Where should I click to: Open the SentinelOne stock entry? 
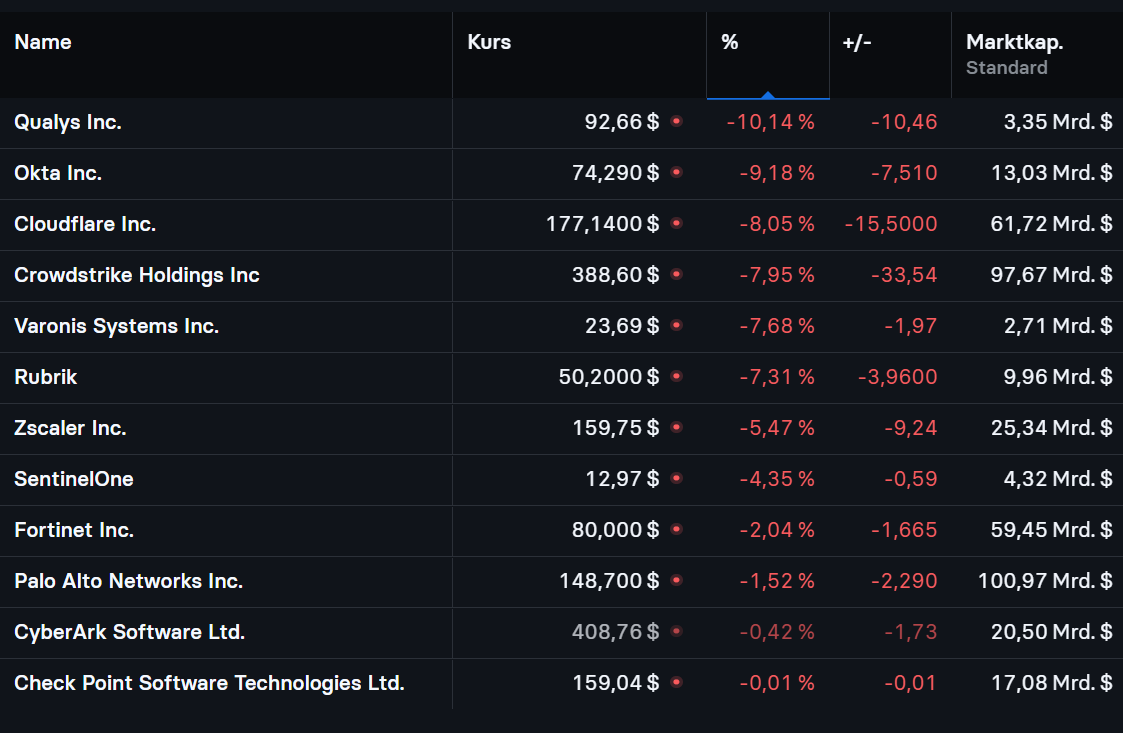[x=74, y=479]
